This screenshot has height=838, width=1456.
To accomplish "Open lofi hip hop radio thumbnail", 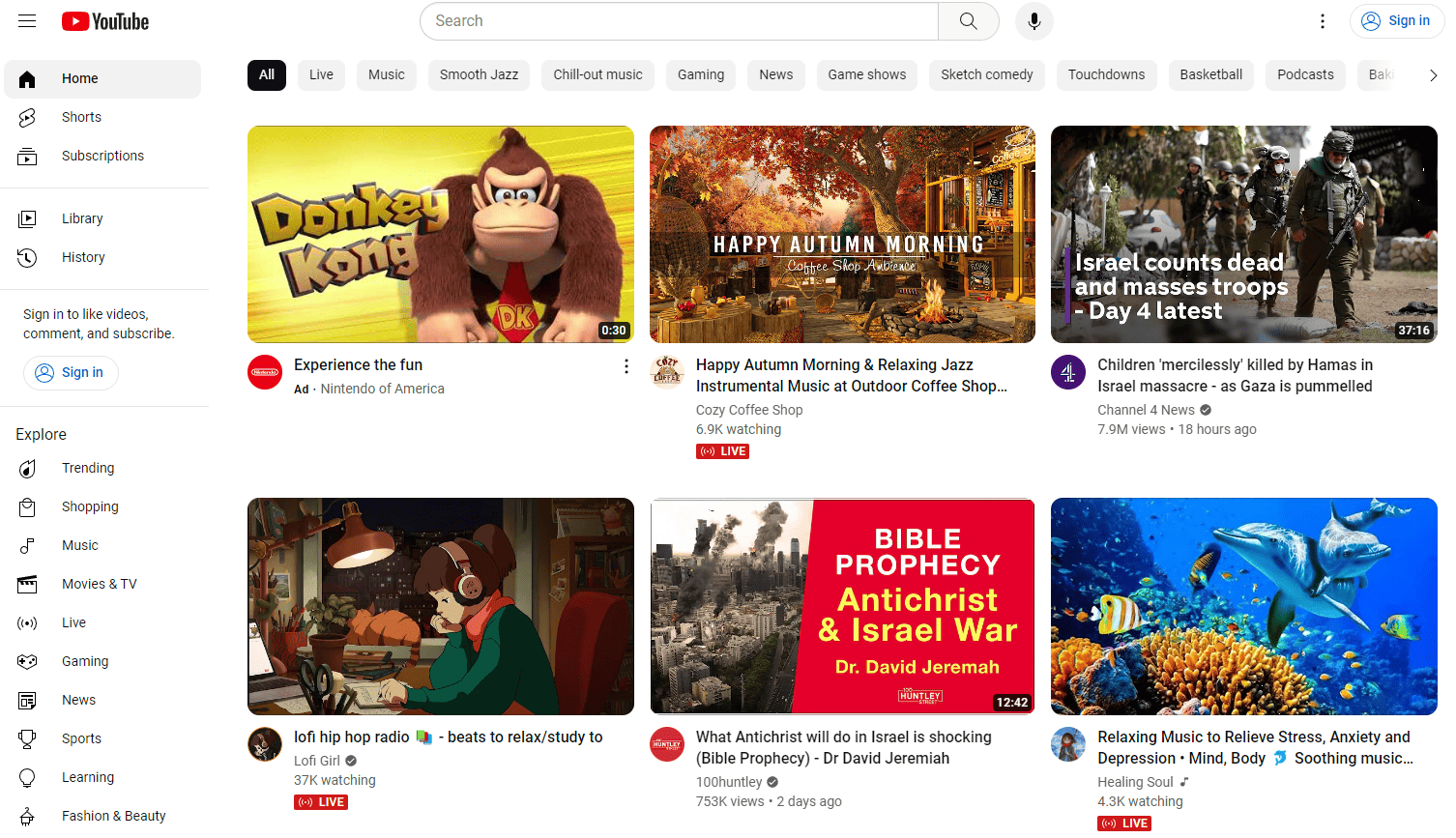I will coord(441,606).
